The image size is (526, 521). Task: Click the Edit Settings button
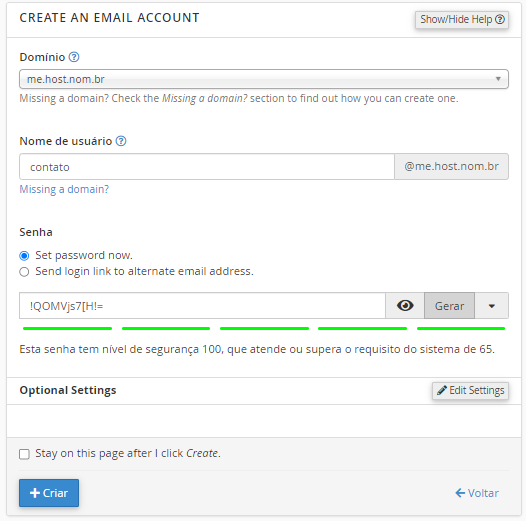click(x=470, y=390)
